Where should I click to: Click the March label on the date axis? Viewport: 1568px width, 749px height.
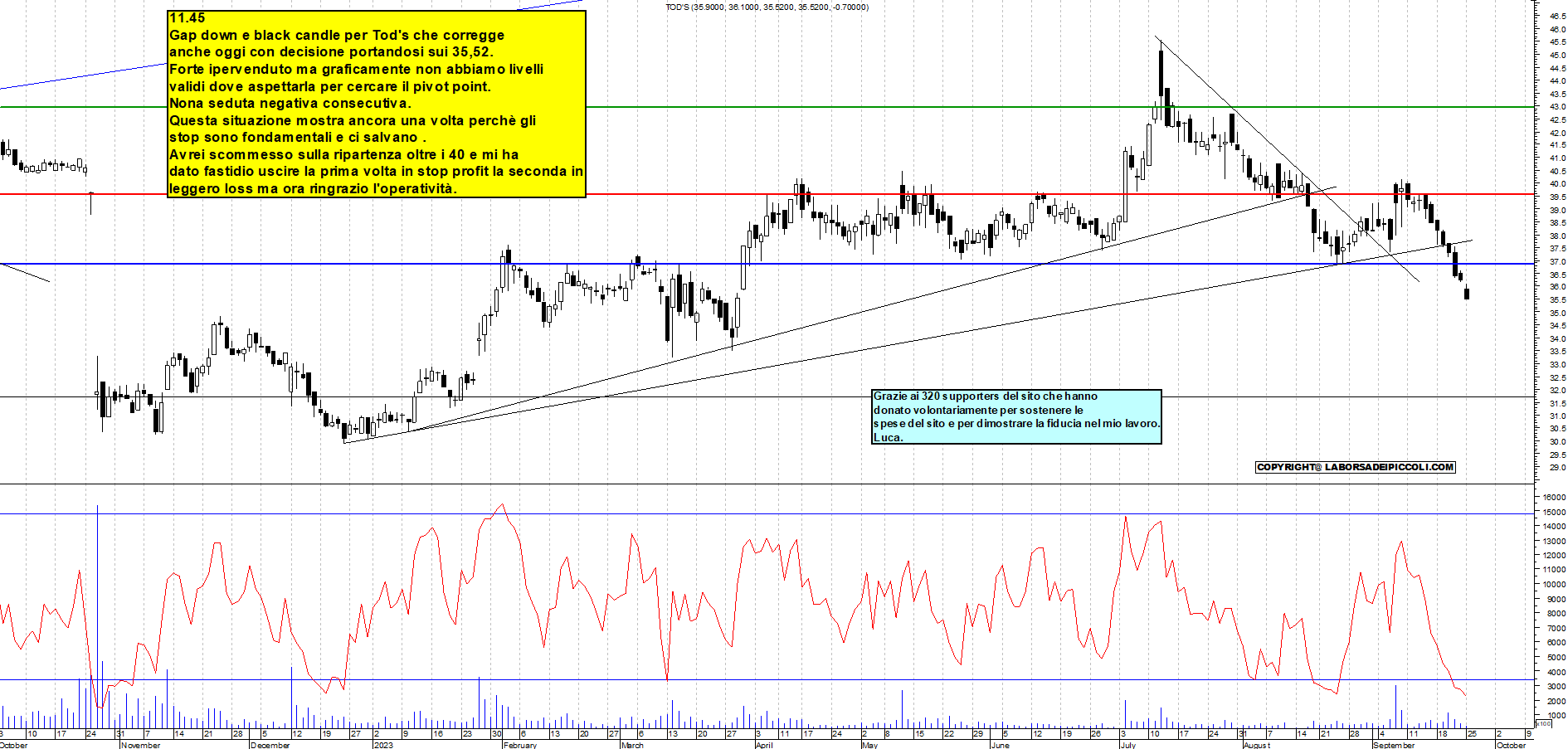coord(632,745)
